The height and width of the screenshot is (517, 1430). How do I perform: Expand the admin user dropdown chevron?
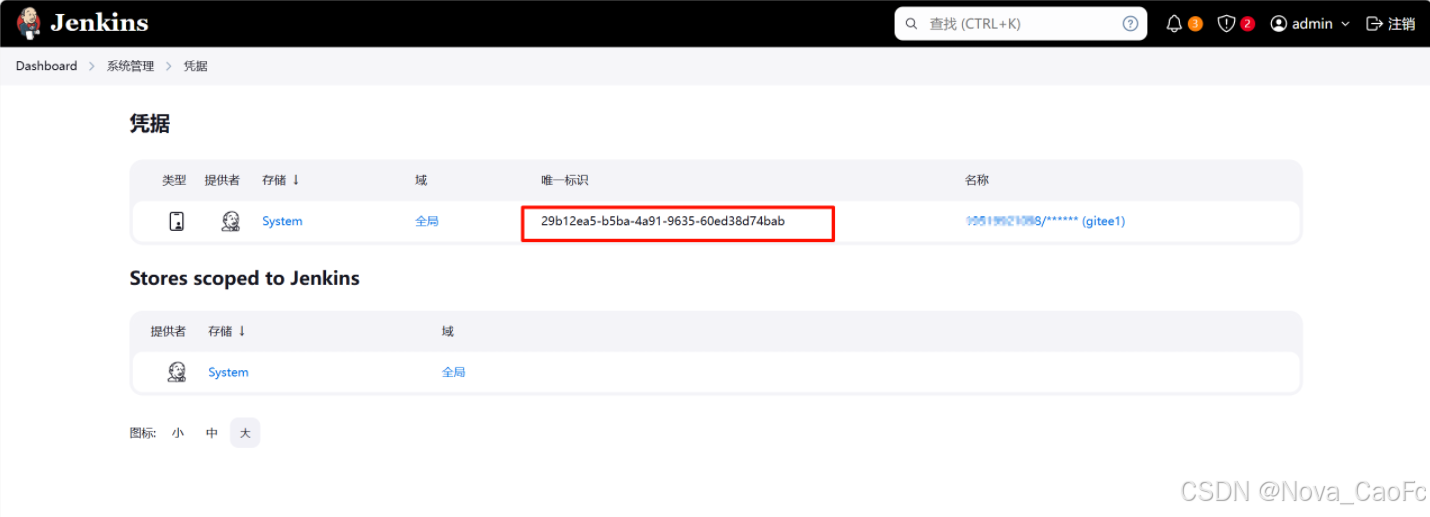1345,23
